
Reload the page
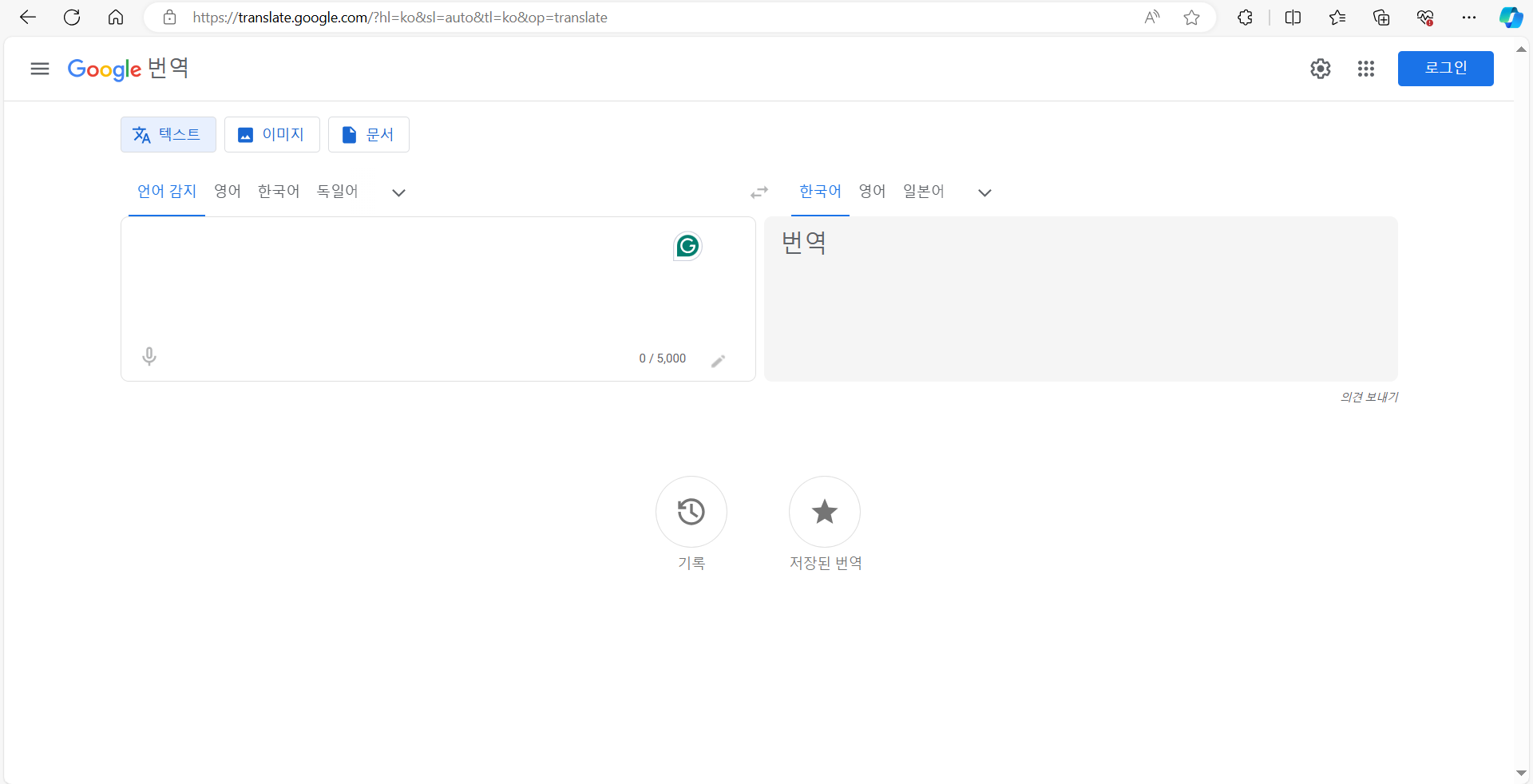72,18
